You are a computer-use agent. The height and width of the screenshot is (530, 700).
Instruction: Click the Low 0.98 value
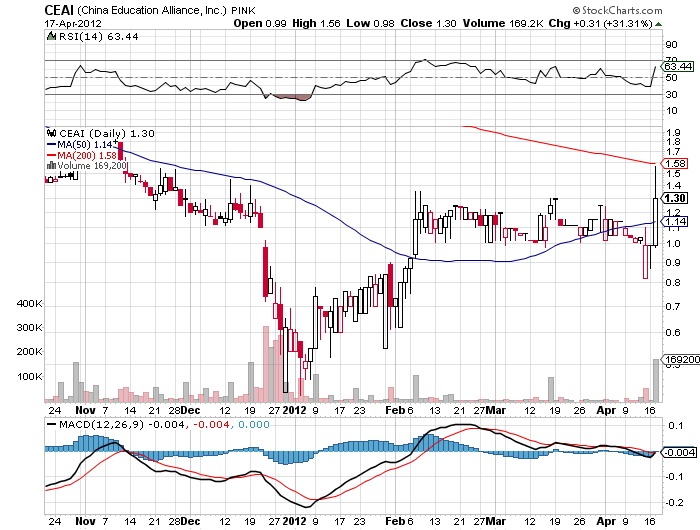[x=370, y=23]
